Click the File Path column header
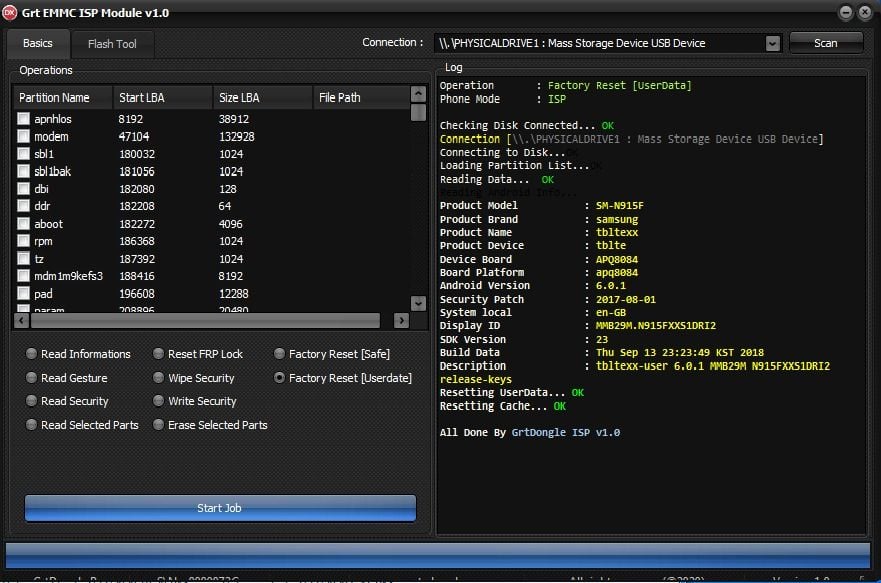The width and height of the screenshot is (881, 583). [362, 97]
